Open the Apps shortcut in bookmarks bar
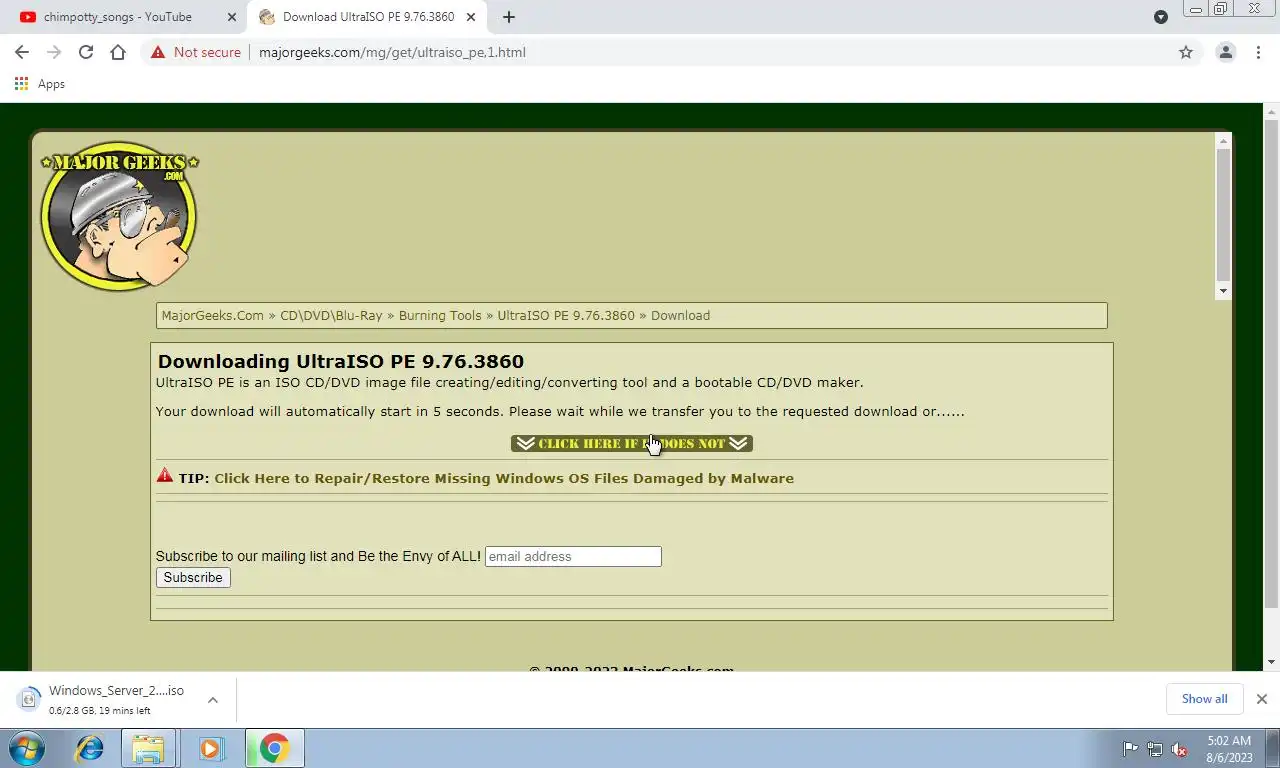The height and width of the screenshot is (768, 1280). click(40, 84)
